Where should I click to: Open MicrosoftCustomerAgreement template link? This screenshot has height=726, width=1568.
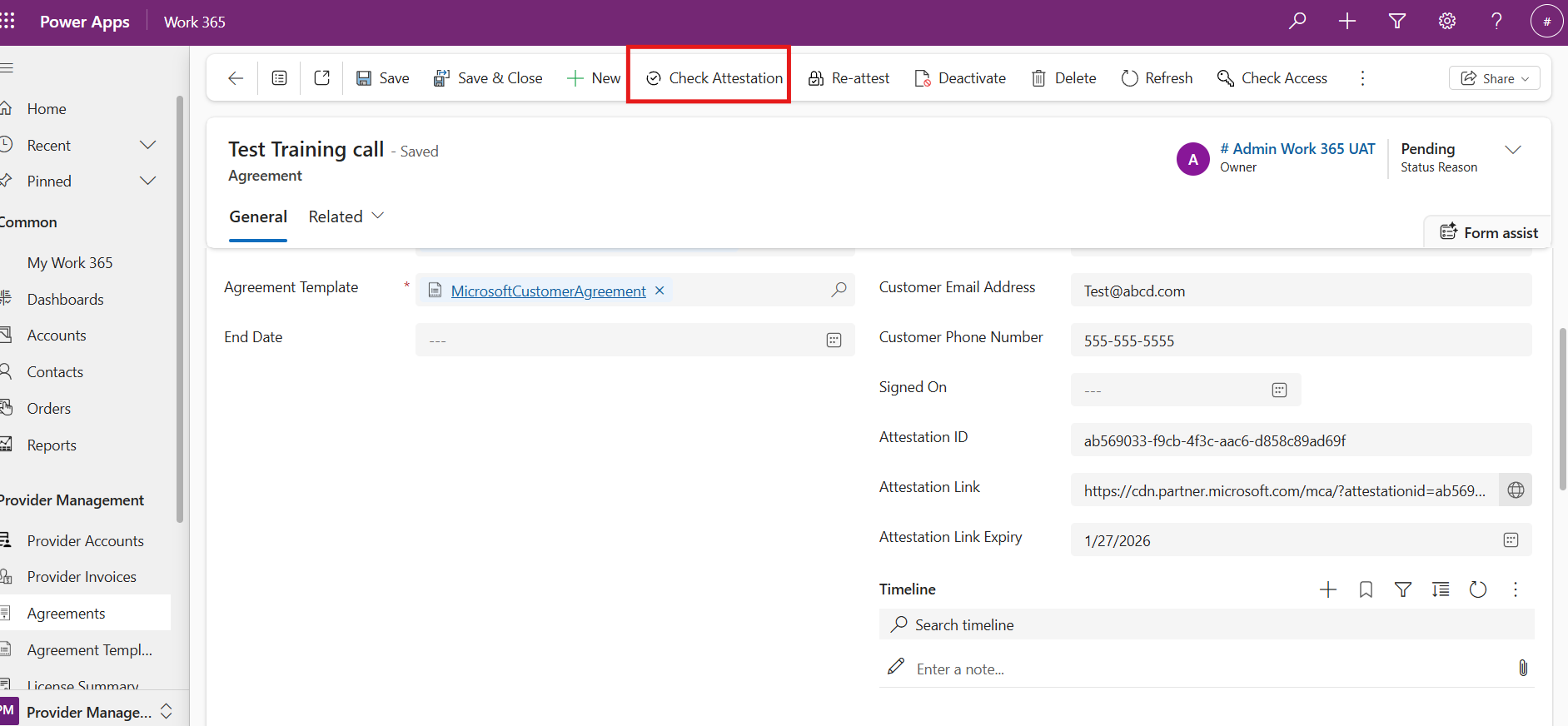click(548, 291)
